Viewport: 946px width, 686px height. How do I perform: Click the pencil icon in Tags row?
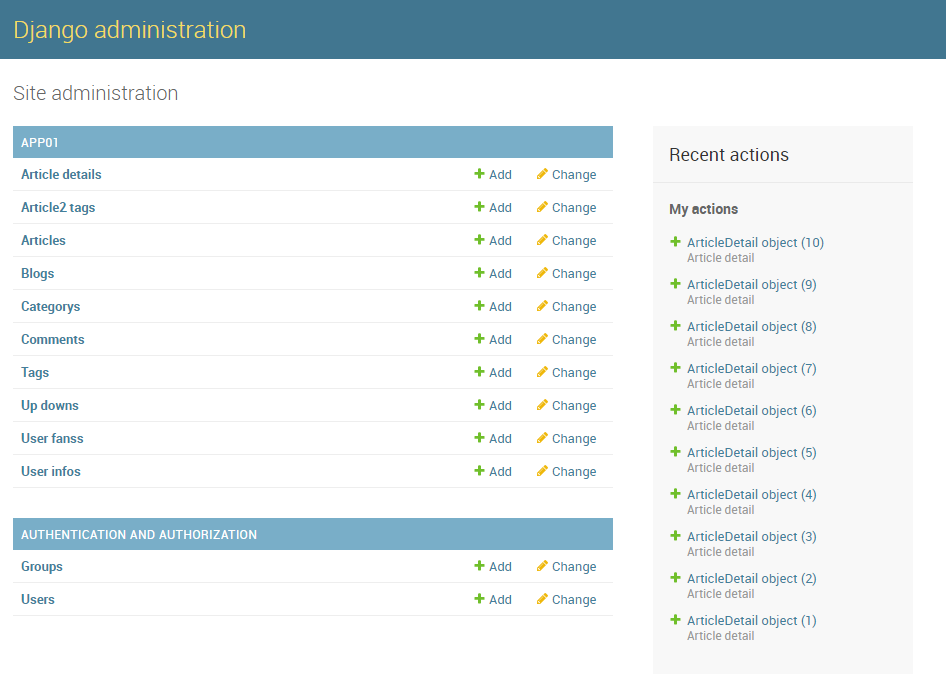tap(542, 372)
